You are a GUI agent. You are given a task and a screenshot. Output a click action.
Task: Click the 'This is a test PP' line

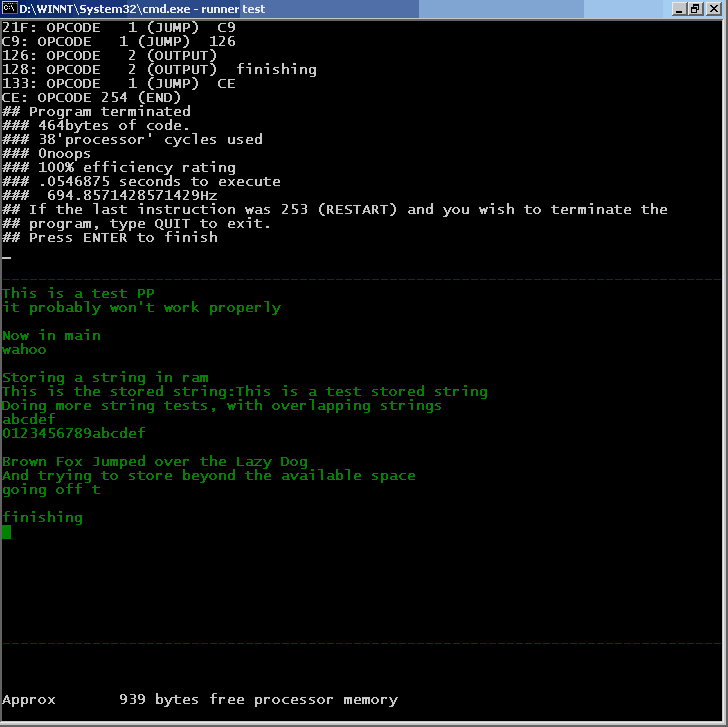click(x=78, y=293)
